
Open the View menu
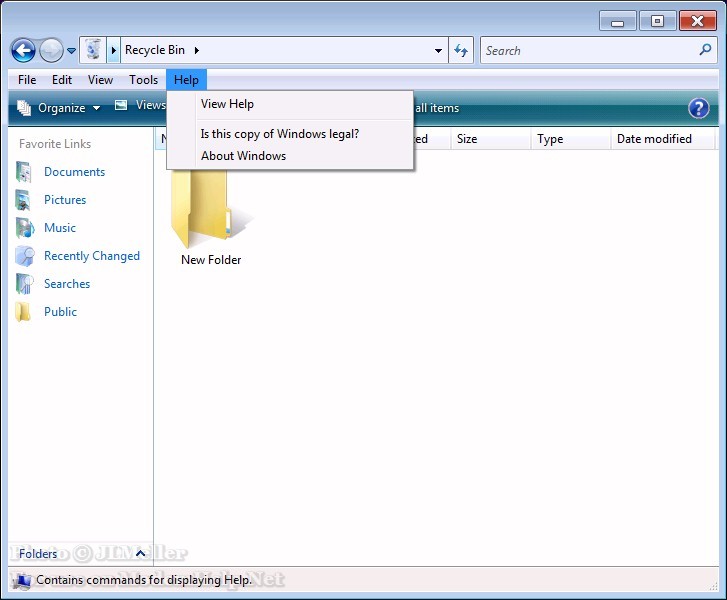click(100, 80)
